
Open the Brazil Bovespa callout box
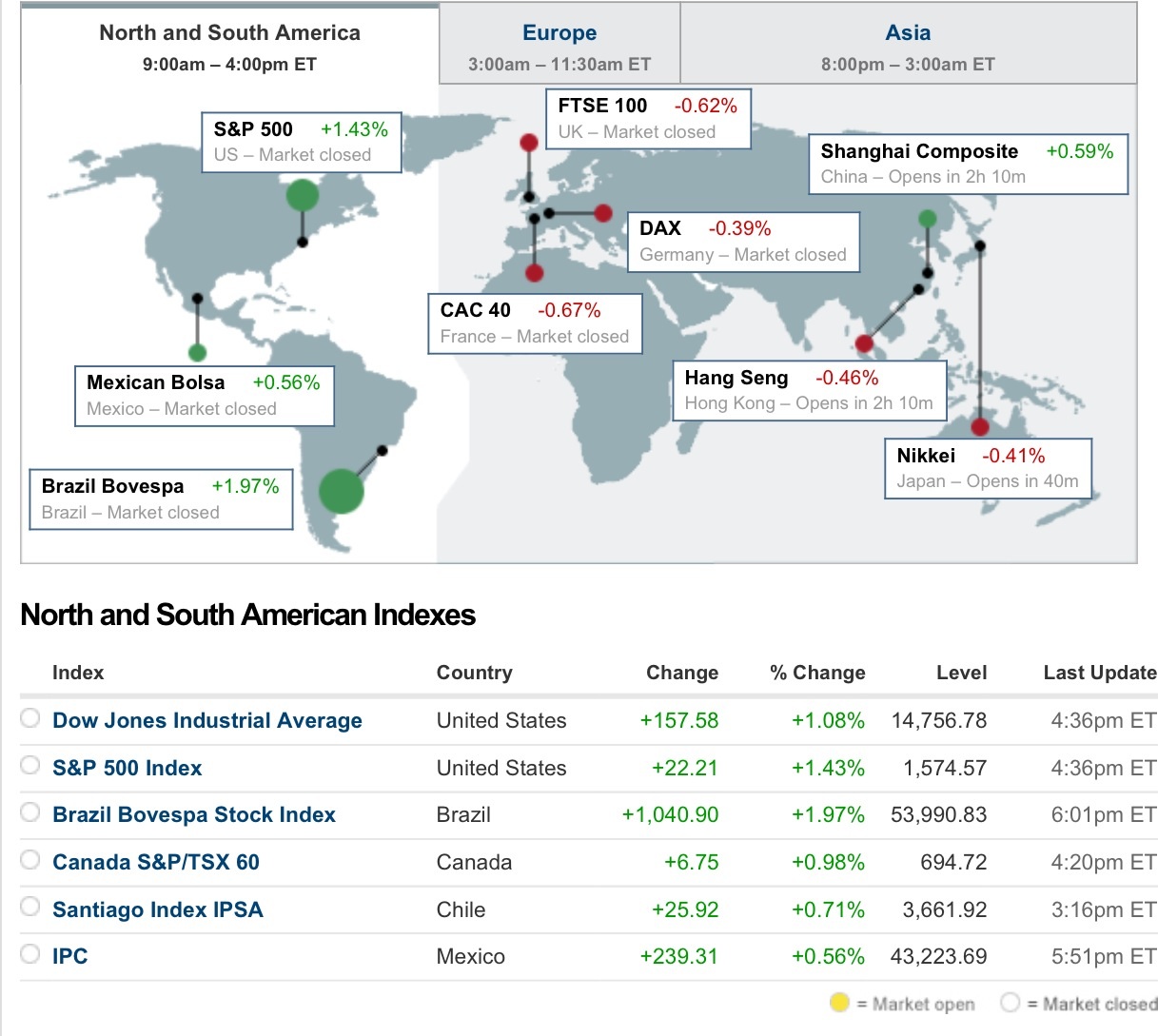point(161,499)
